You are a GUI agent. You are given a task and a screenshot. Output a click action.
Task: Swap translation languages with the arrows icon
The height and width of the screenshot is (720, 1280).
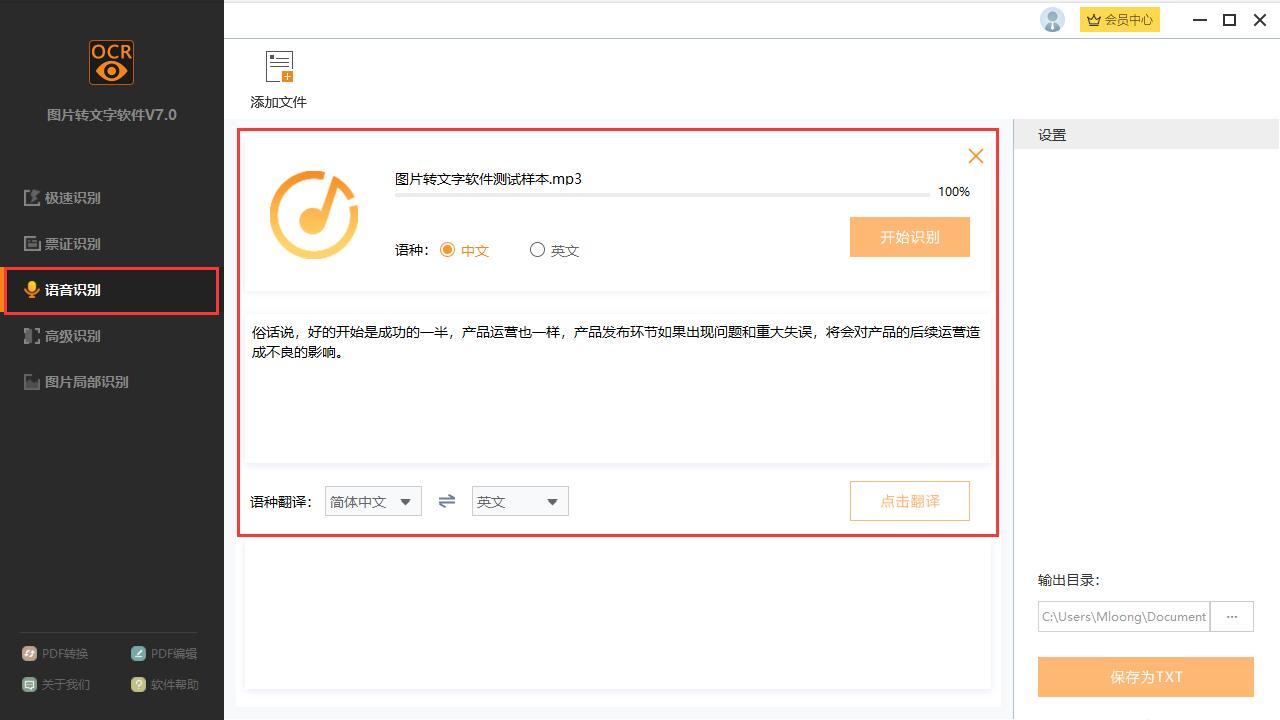pyautogui.click(x=447, y=501)
